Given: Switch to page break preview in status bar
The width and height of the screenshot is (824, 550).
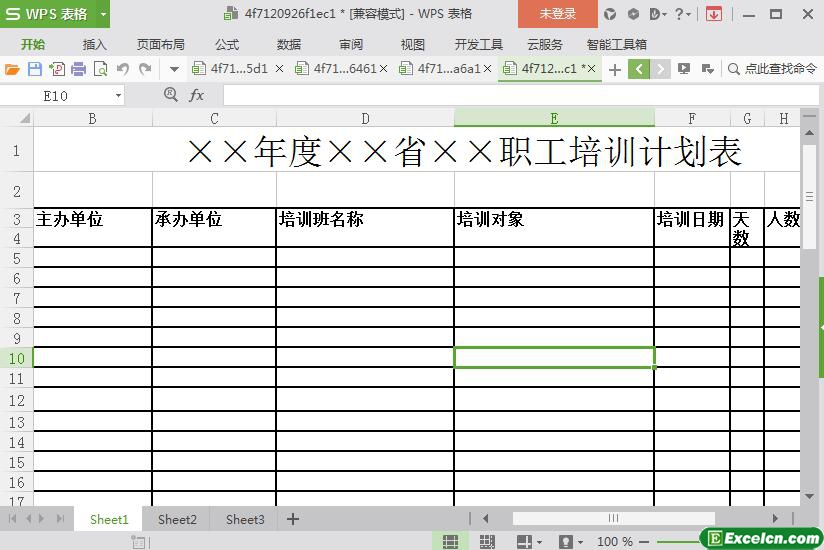Looking at the screenshot, I should pos(487,542).
